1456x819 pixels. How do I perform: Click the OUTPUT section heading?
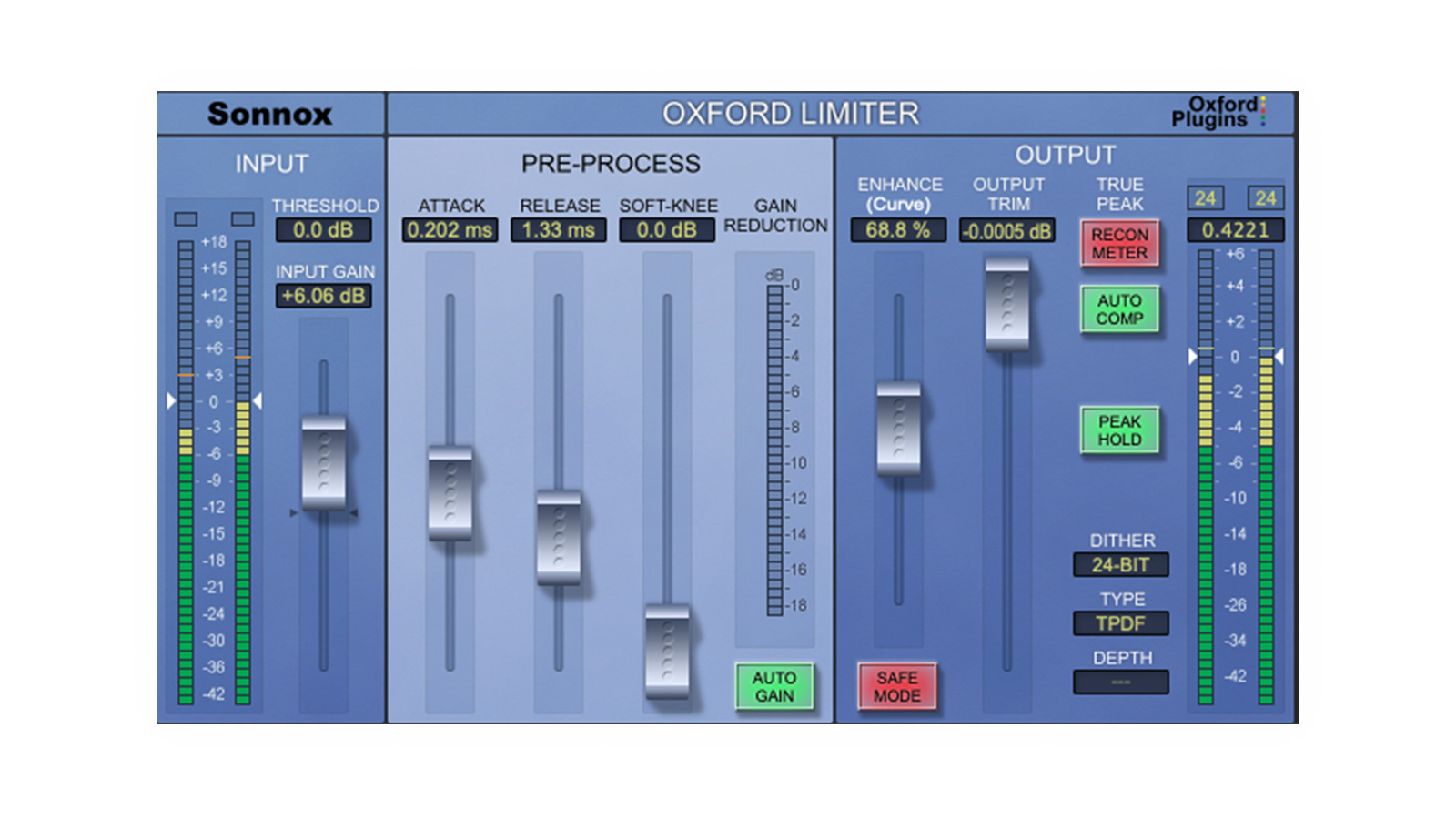pos(1066,155)
